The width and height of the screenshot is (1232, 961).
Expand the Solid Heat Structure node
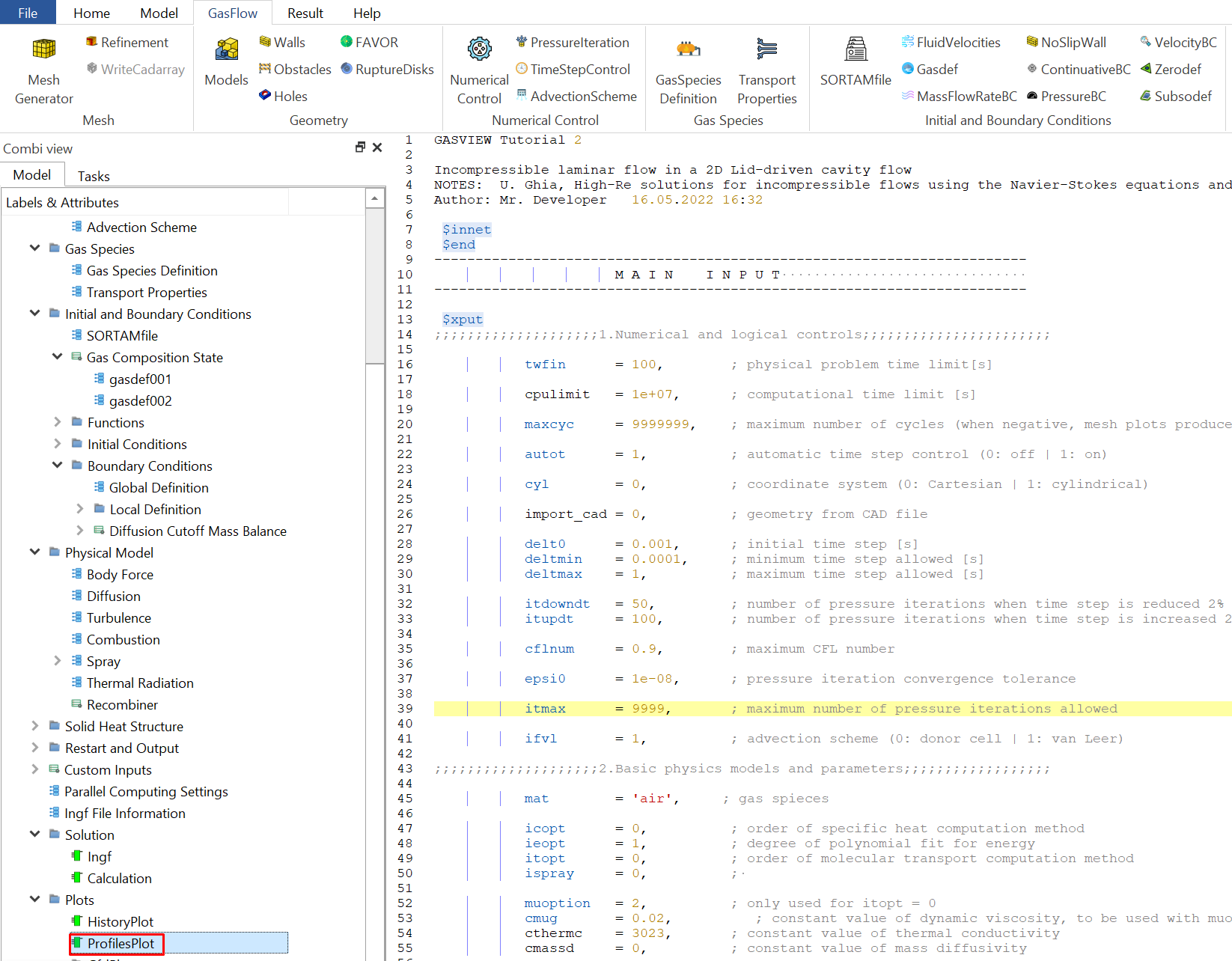click(34, 726)
